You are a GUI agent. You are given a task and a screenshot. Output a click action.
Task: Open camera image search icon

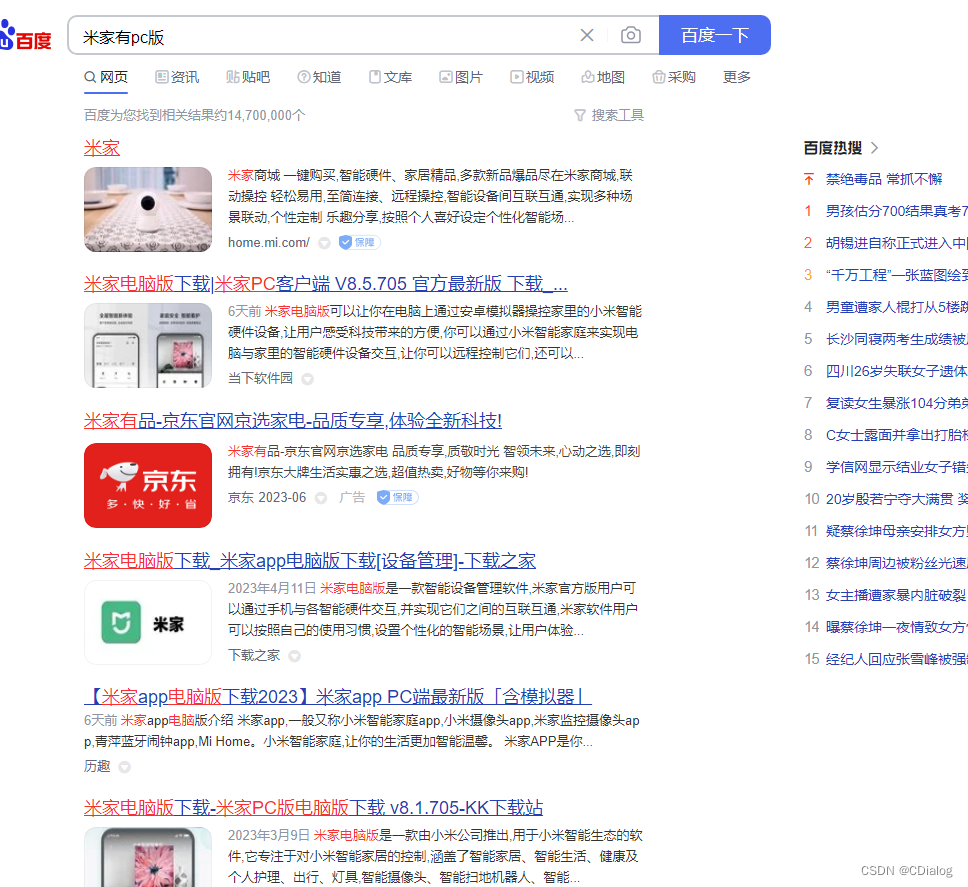pos(630,35)
